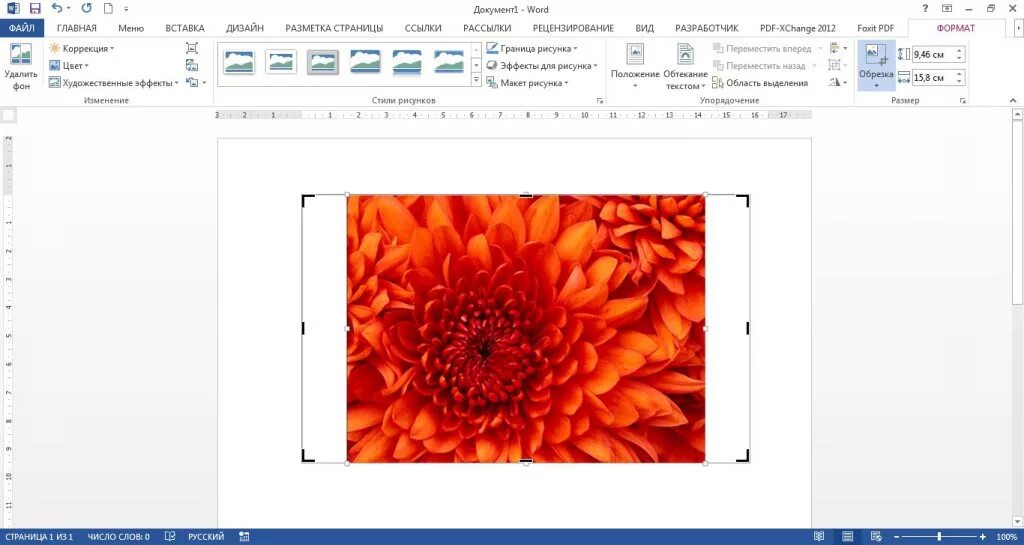The image size is (1024, 545).
Task: Expand the Коррекция dropdown
Action: click(81, 48)
